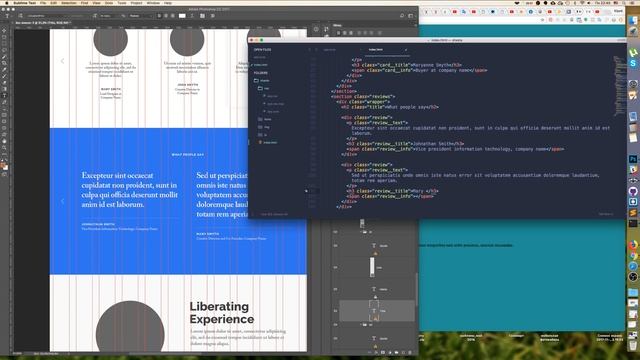The height and width of the screenshot is (360, 640).
Task: Click the Sublime minimap on the right edge
Action: pos(620,86)
